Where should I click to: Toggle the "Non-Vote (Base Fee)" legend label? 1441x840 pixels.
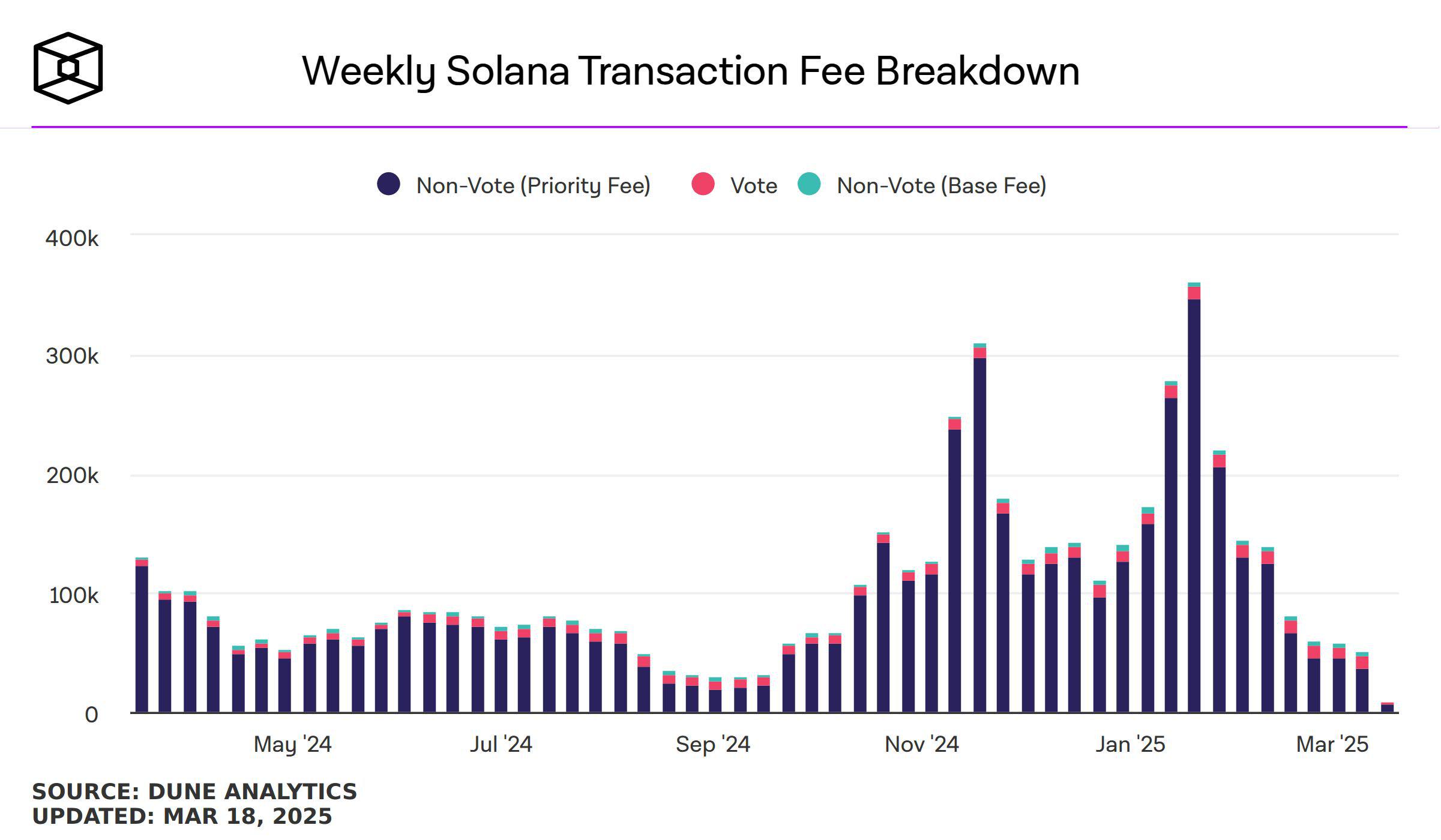pyautogui.click(x=941, y=185)
